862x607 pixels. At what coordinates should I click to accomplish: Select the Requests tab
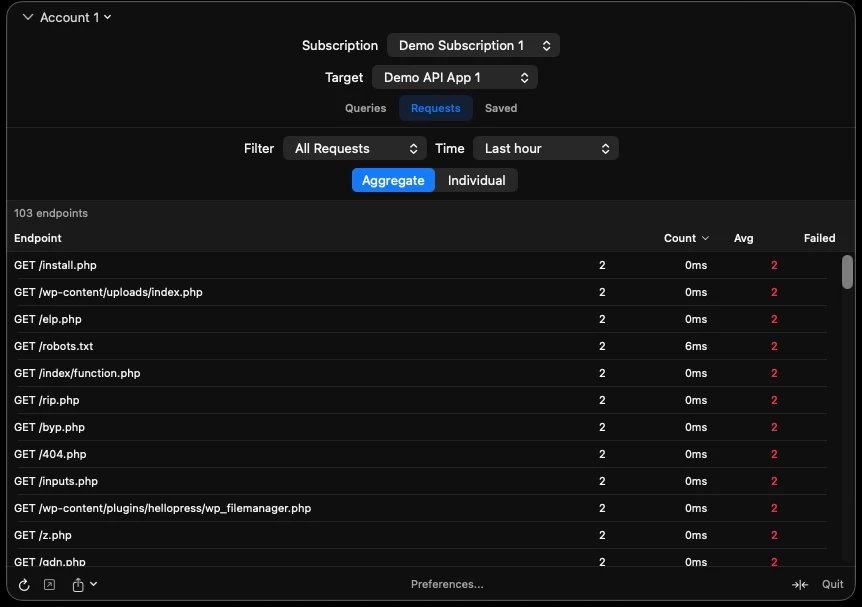(x=435, y=108)
